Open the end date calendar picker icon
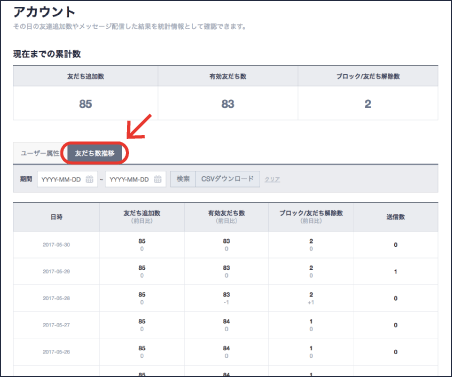Screen dimensions: 452x377 tap(157, 179)
